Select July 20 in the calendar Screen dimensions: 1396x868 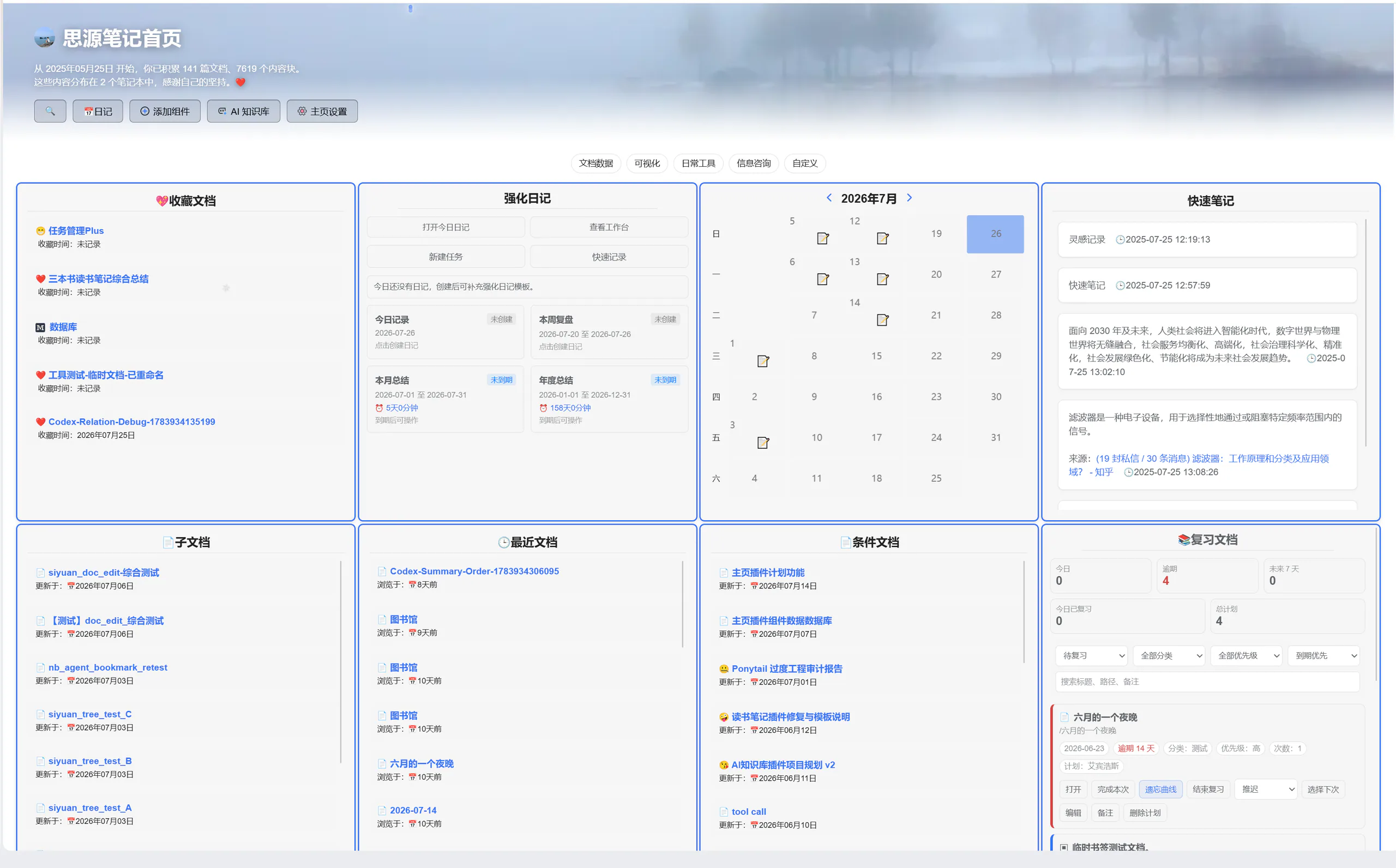click(936, 275)
